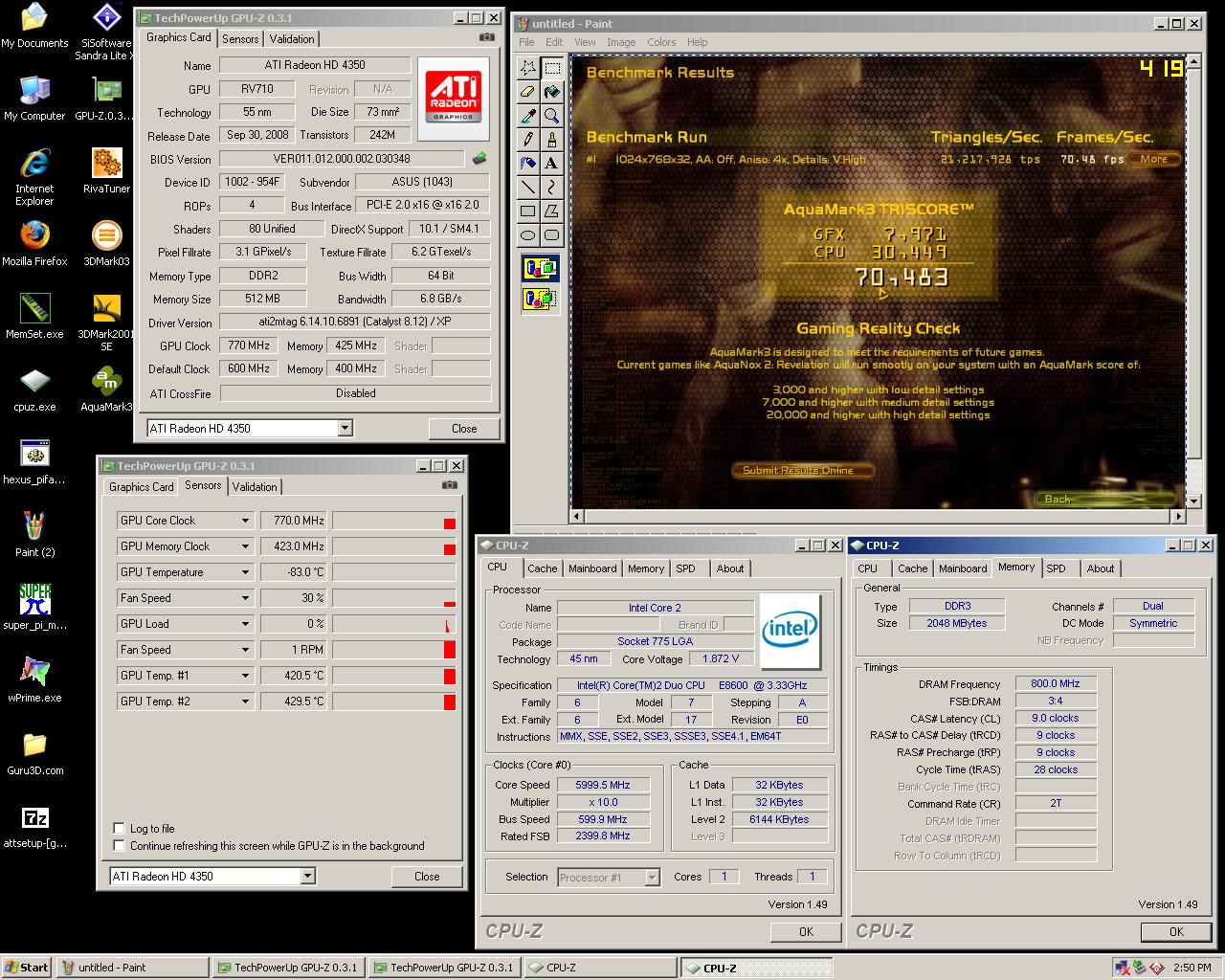This screenshot has height=980, width=1225.
Task: Select the Ellipse shape tool
Action: coord(527,235)
